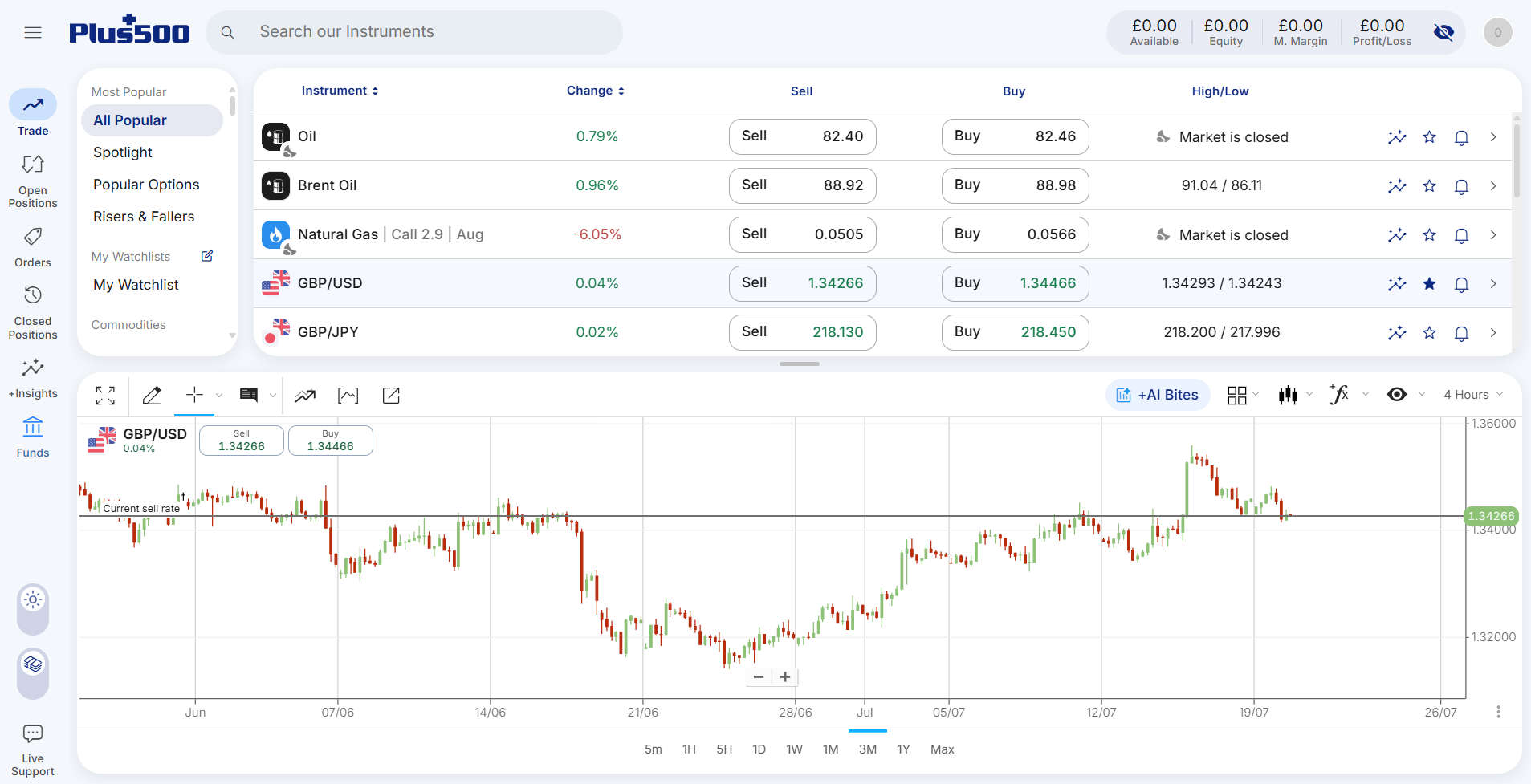Sort table by Instrument column
1531x784 pixels.
[x=340, y=91]
